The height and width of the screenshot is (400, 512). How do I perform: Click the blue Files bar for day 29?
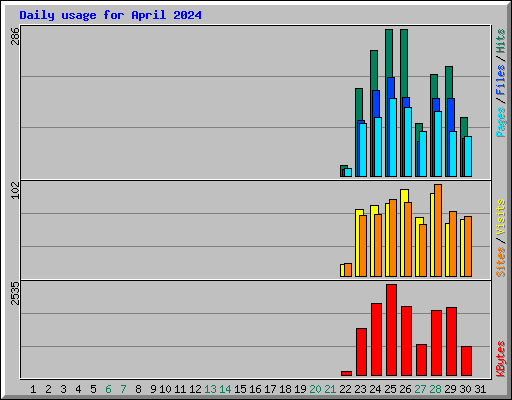451,115
